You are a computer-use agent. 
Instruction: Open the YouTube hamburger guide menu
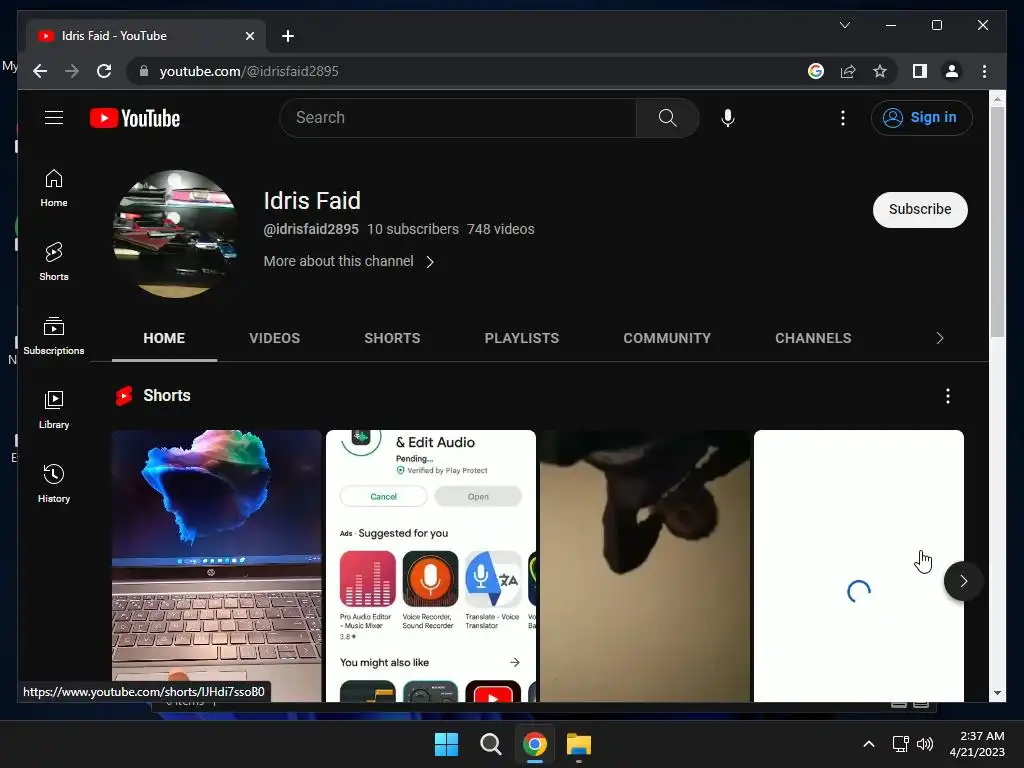54,118
